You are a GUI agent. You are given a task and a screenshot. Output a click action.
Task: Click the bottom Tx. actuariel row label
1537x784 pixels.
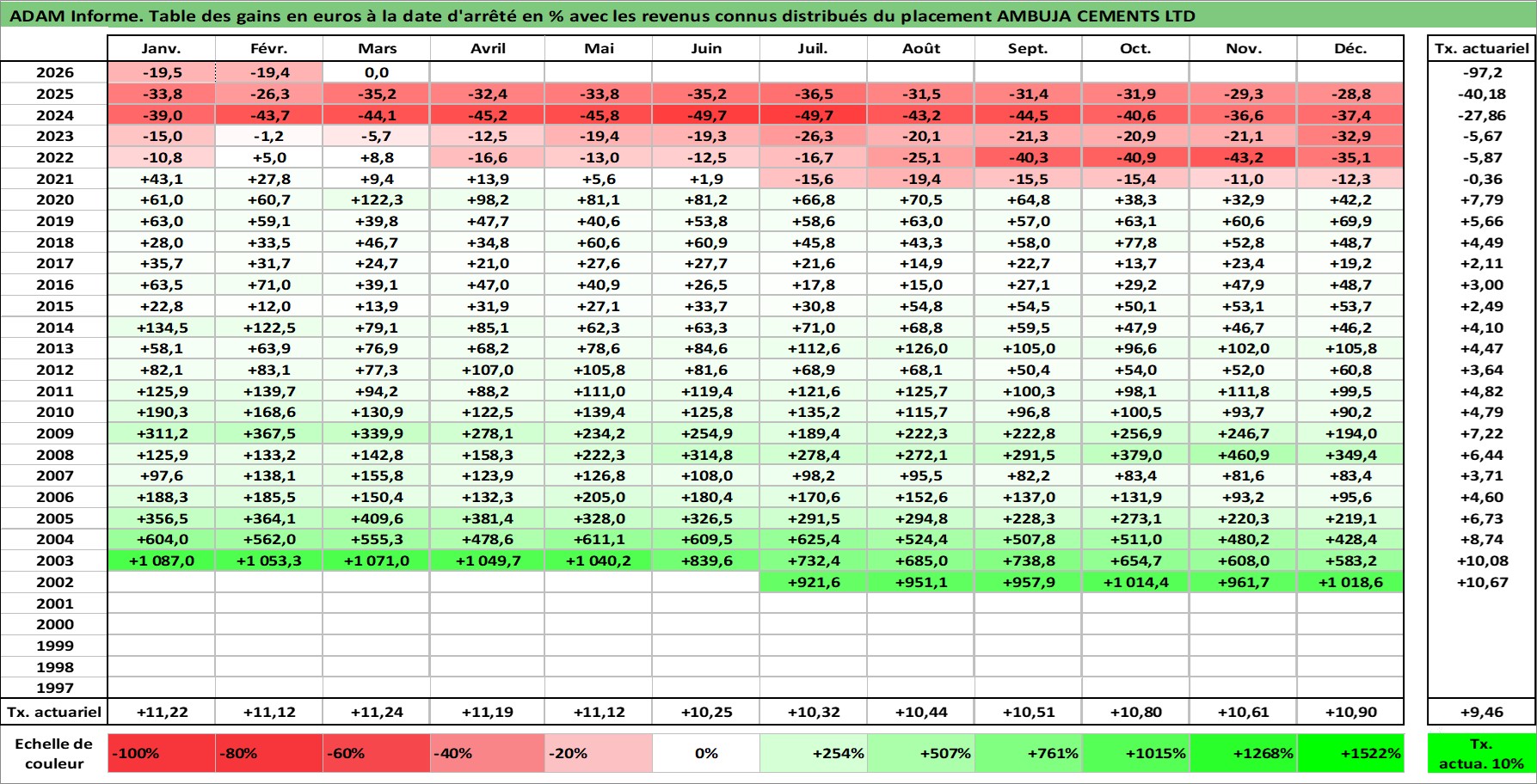tap(54, 712)
